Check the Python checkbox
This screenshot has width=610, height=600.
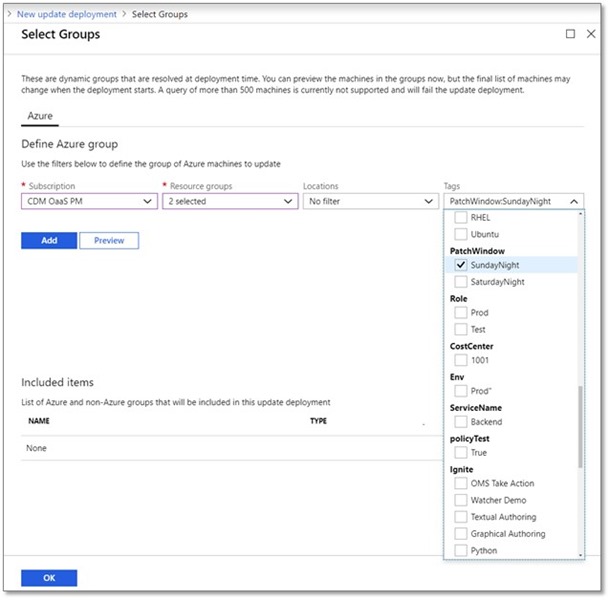(461, 550)
